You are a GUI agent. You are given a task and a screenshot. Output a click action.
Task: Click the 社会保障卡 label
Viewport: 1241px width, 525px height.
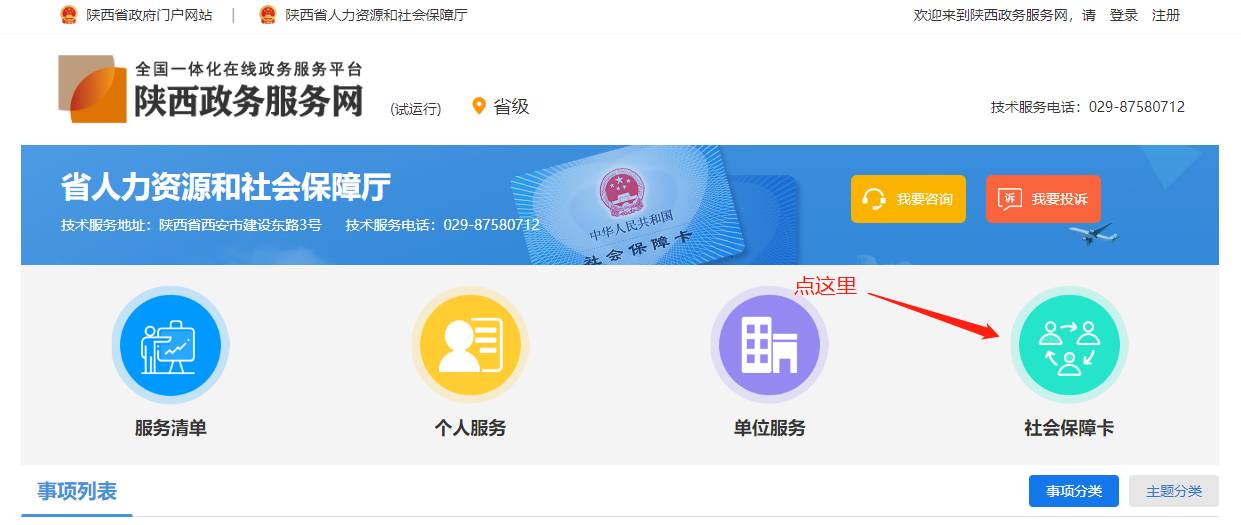point(1069,428)
